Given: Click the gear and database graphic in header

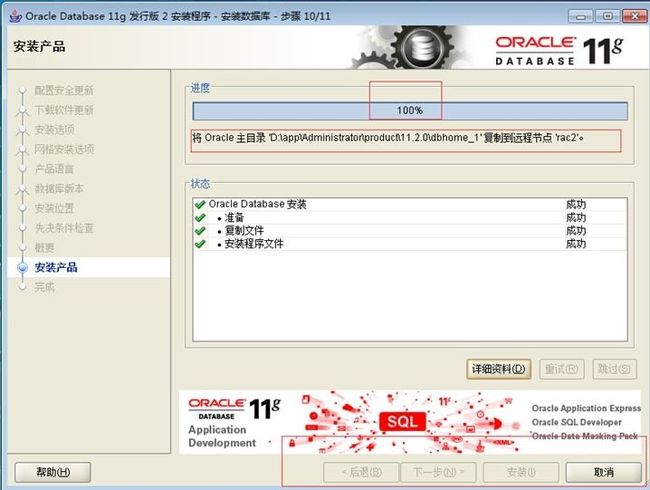Looking at the screenshot, I should point(408,48).
